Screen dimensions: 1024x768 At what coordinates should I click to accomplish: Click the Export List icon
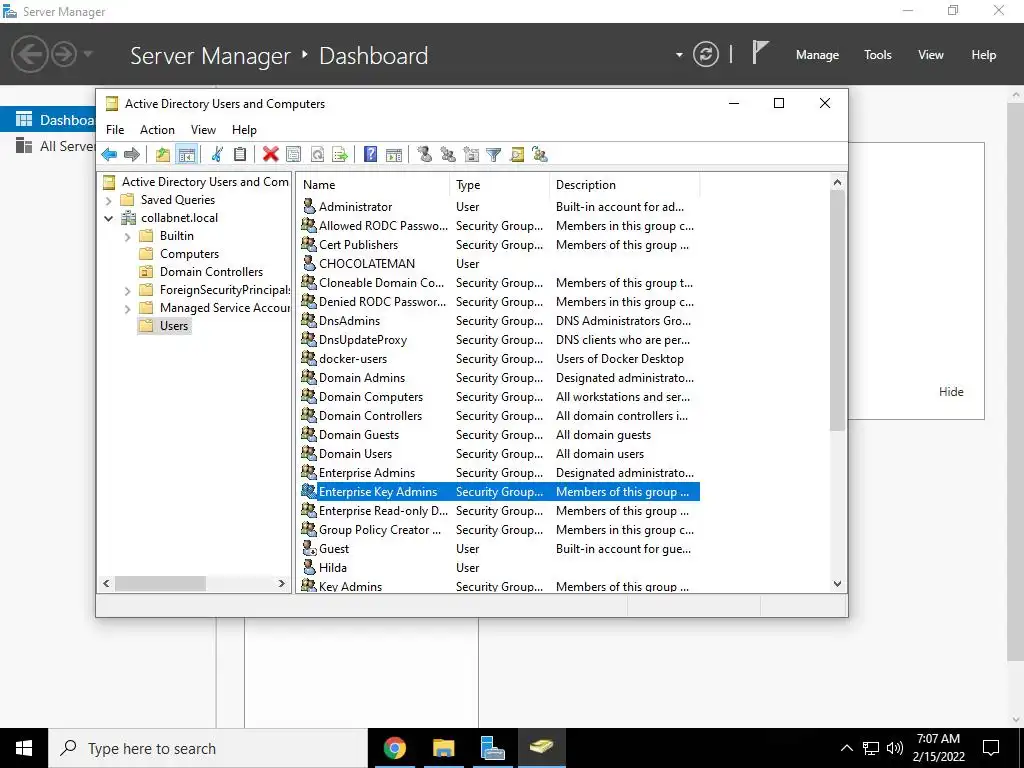(x=340, y=155)
